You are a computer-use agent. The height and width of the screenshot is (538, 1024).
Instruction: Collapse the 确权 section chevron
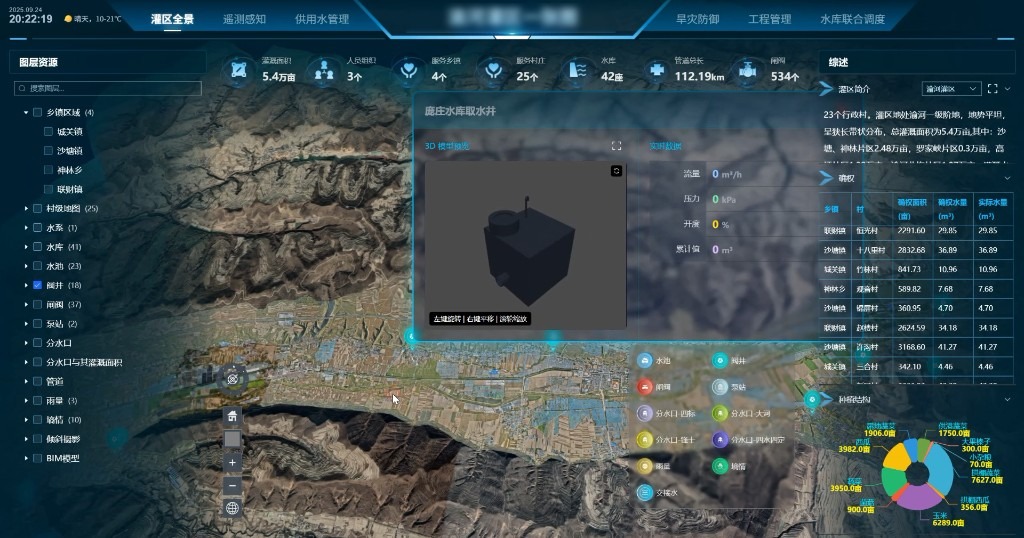[x=1007, y=178]
